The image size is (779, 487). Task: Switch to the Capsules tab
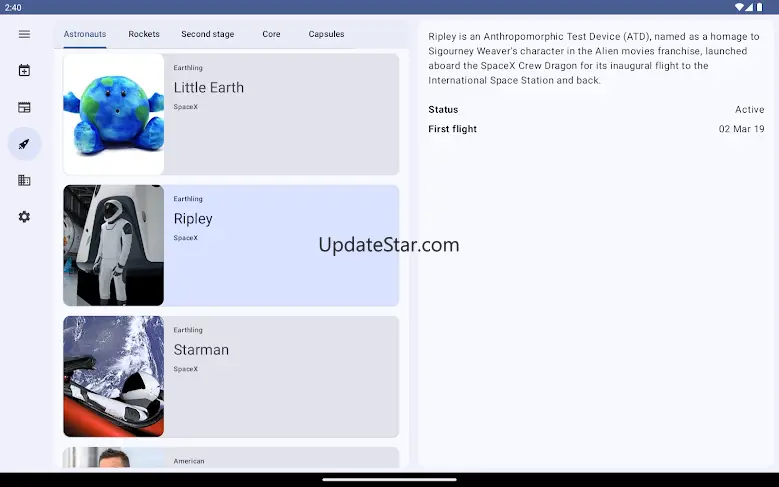coord(326,34)
